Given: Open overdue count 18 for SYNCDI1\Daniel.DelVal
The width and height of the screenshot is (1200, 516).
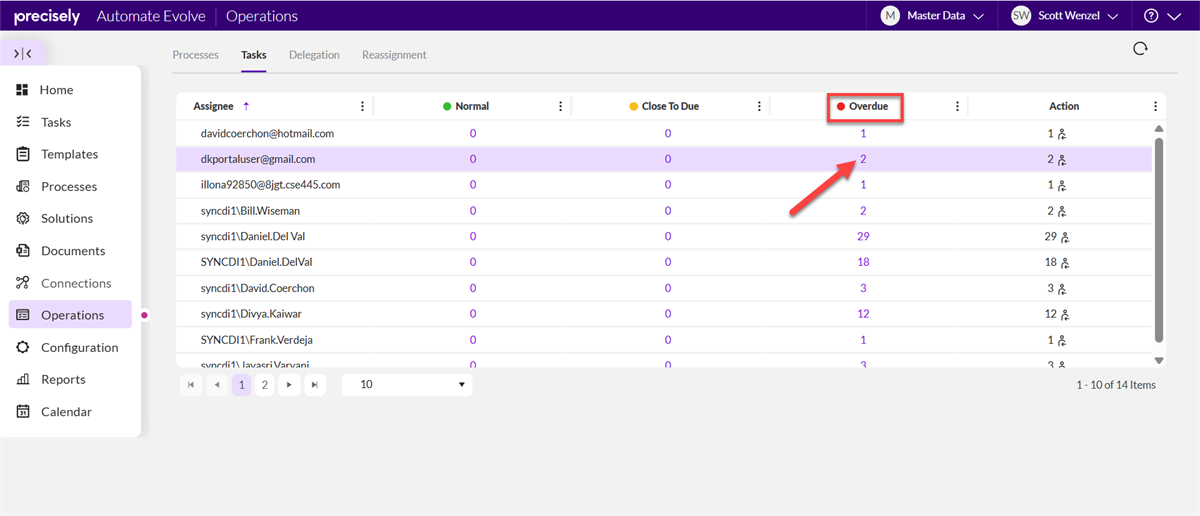Looking at the screenshot, I should pyautogui.click(x=863, y=263).
